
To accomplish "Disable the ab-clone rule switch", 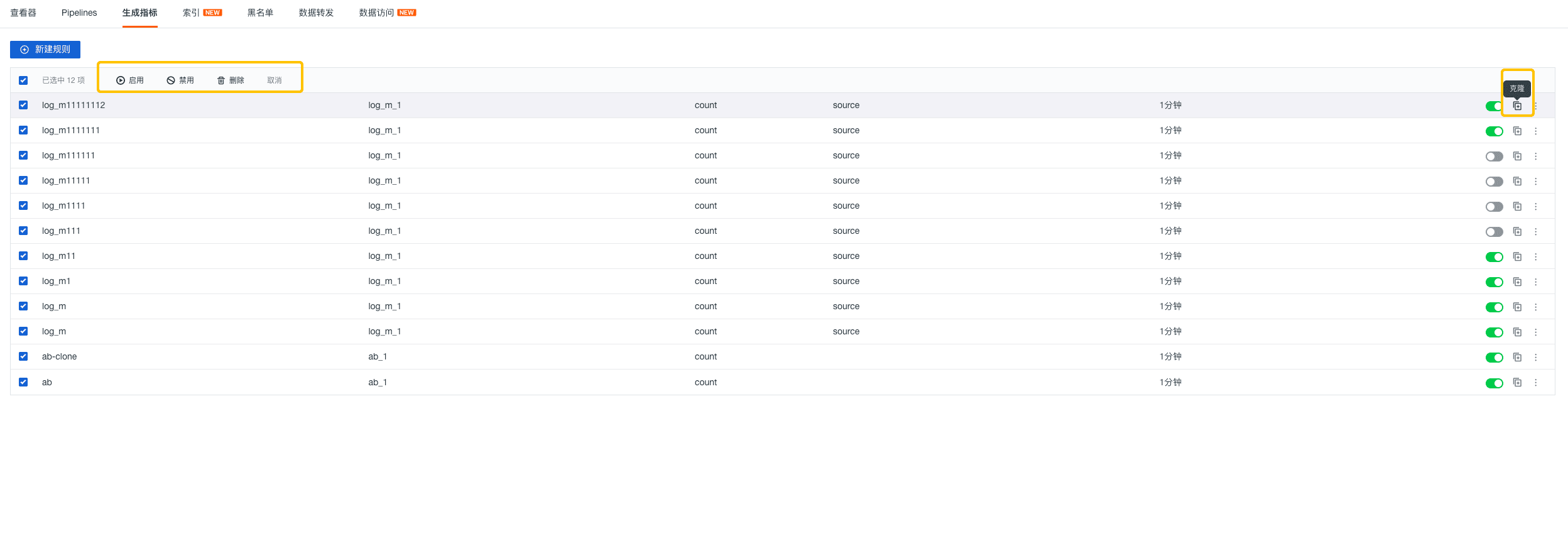I will 1494,358.
